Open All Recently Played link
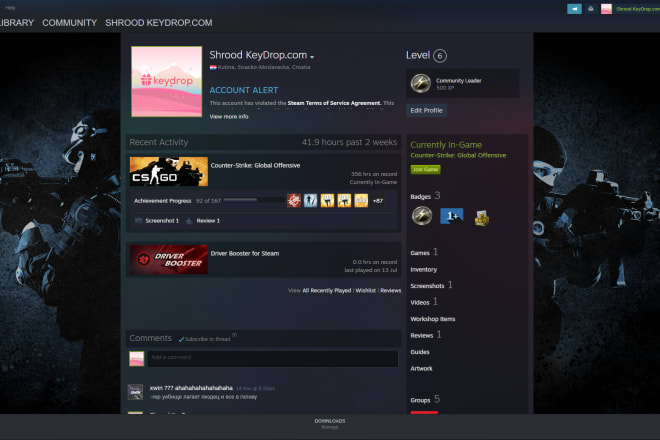 click(327, 291)
